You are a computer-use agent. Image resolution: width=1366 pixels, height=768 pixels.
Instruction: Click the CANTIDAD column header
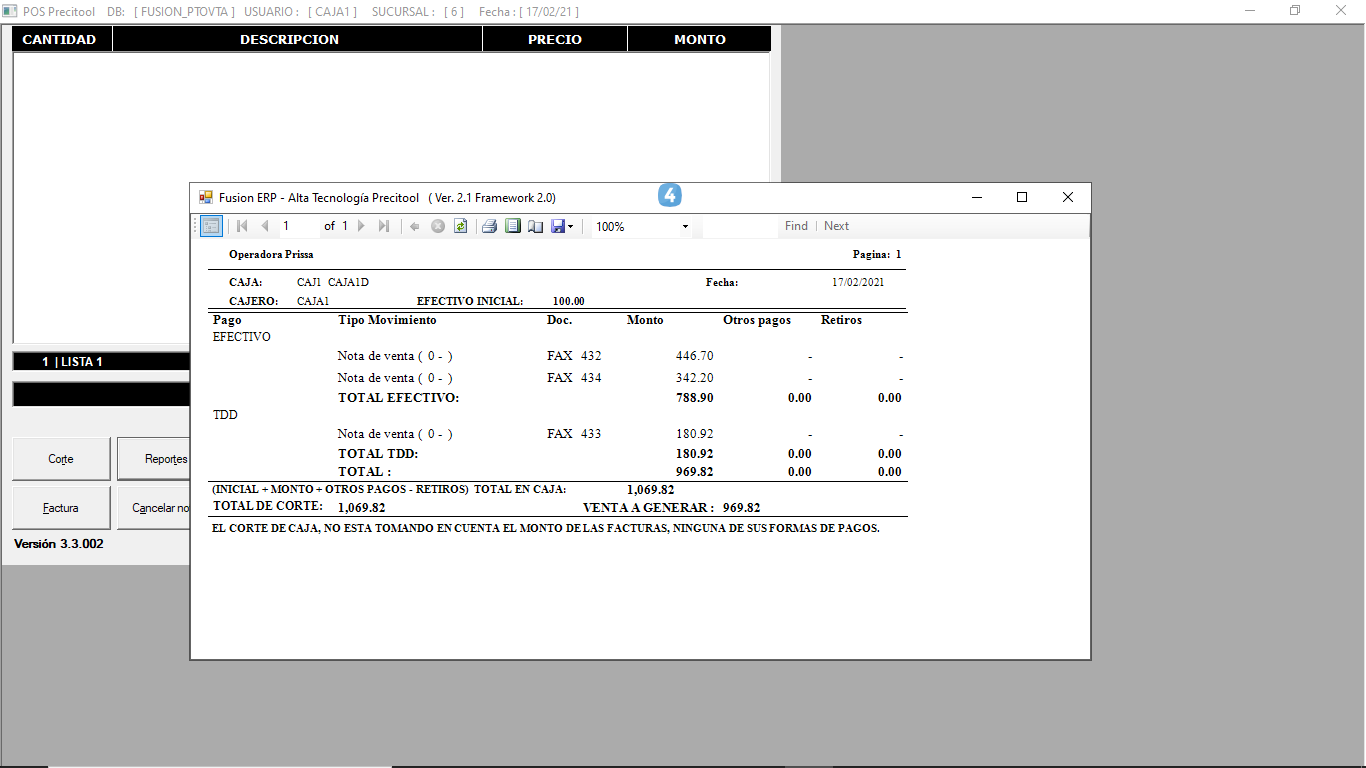[60, 39]
